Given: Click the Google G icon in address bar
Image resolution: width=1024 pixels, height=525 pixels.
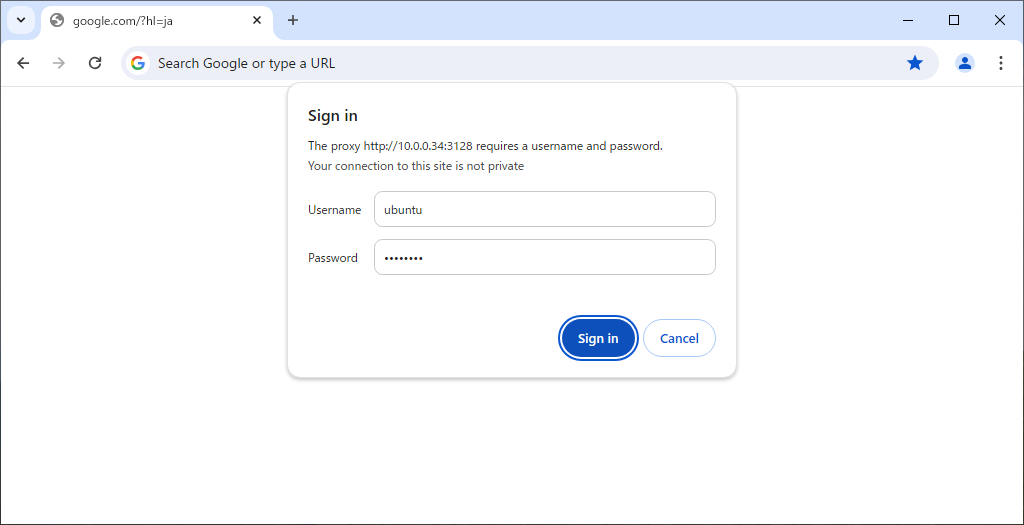Looking at the screenshot, I should [x=138, y=63].
